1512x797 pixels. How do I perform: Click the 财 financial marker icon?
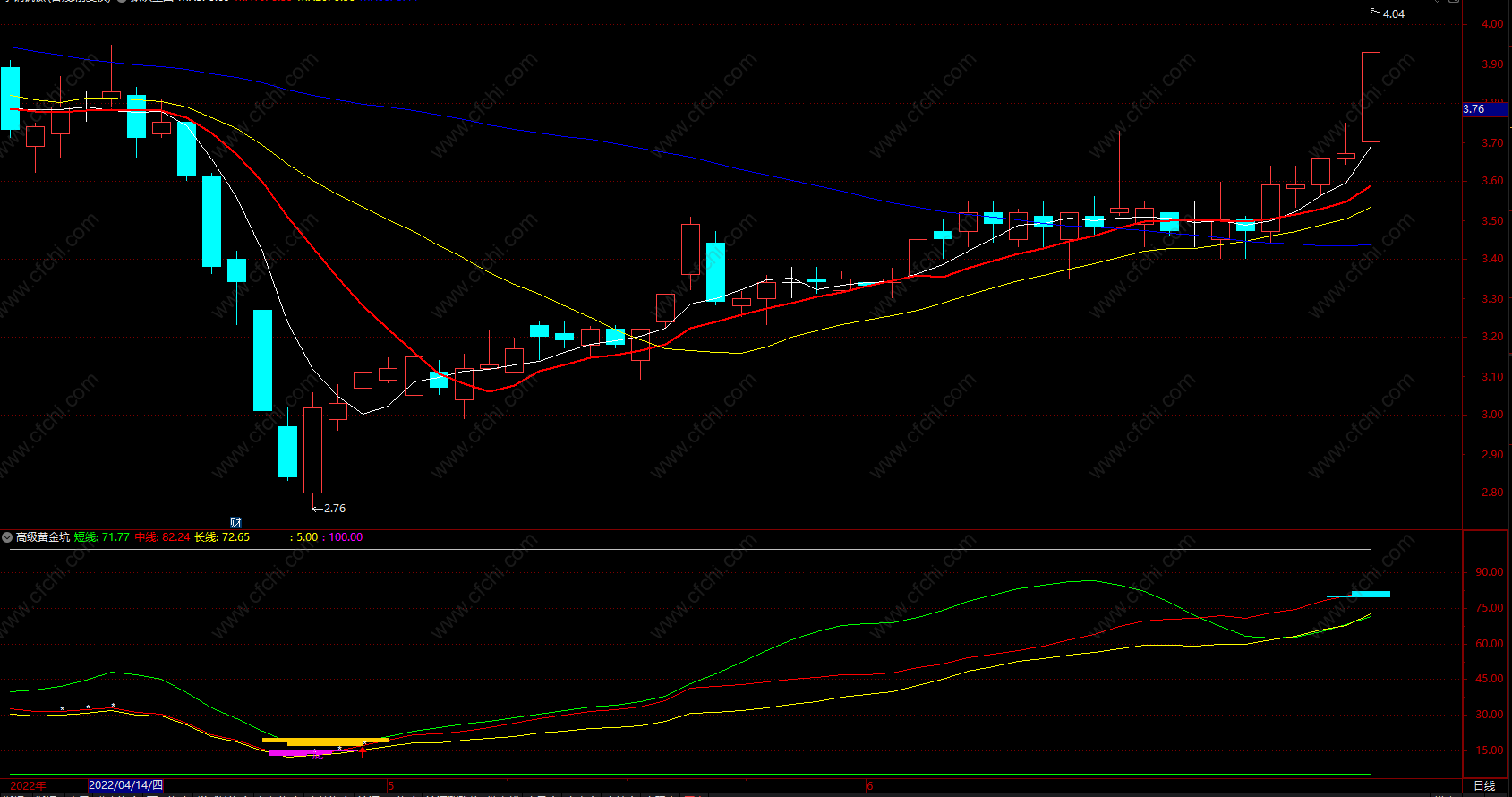click(x=236, y=523)
